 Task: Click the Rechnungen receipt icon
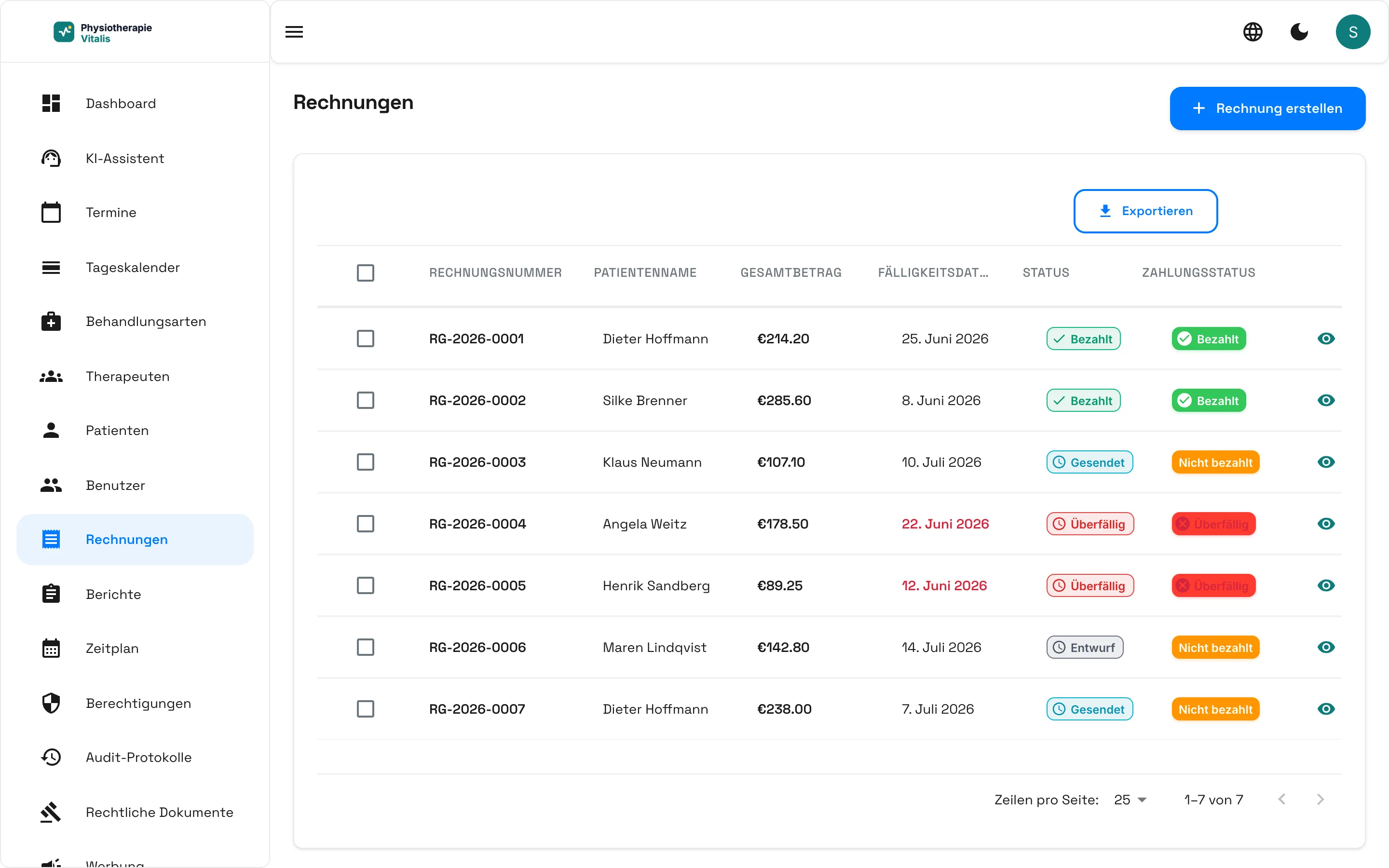point(51,540)
